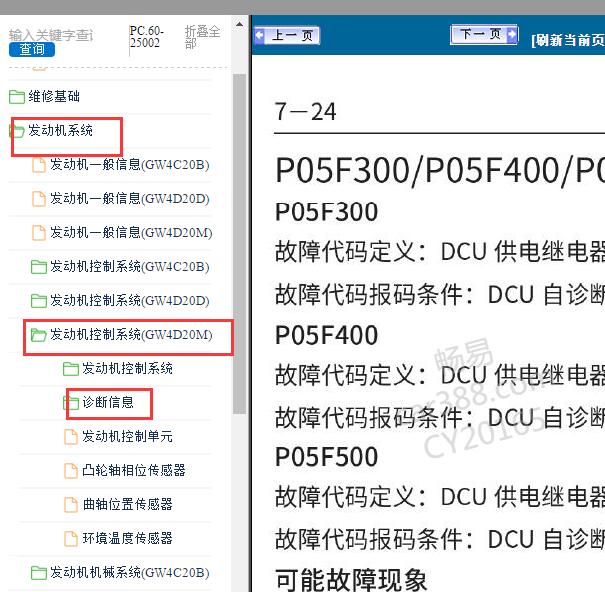Expand folder icon of 发动机机械系统(GW4C20B)
Screen dimensions: 605x592
coord(39,573)
